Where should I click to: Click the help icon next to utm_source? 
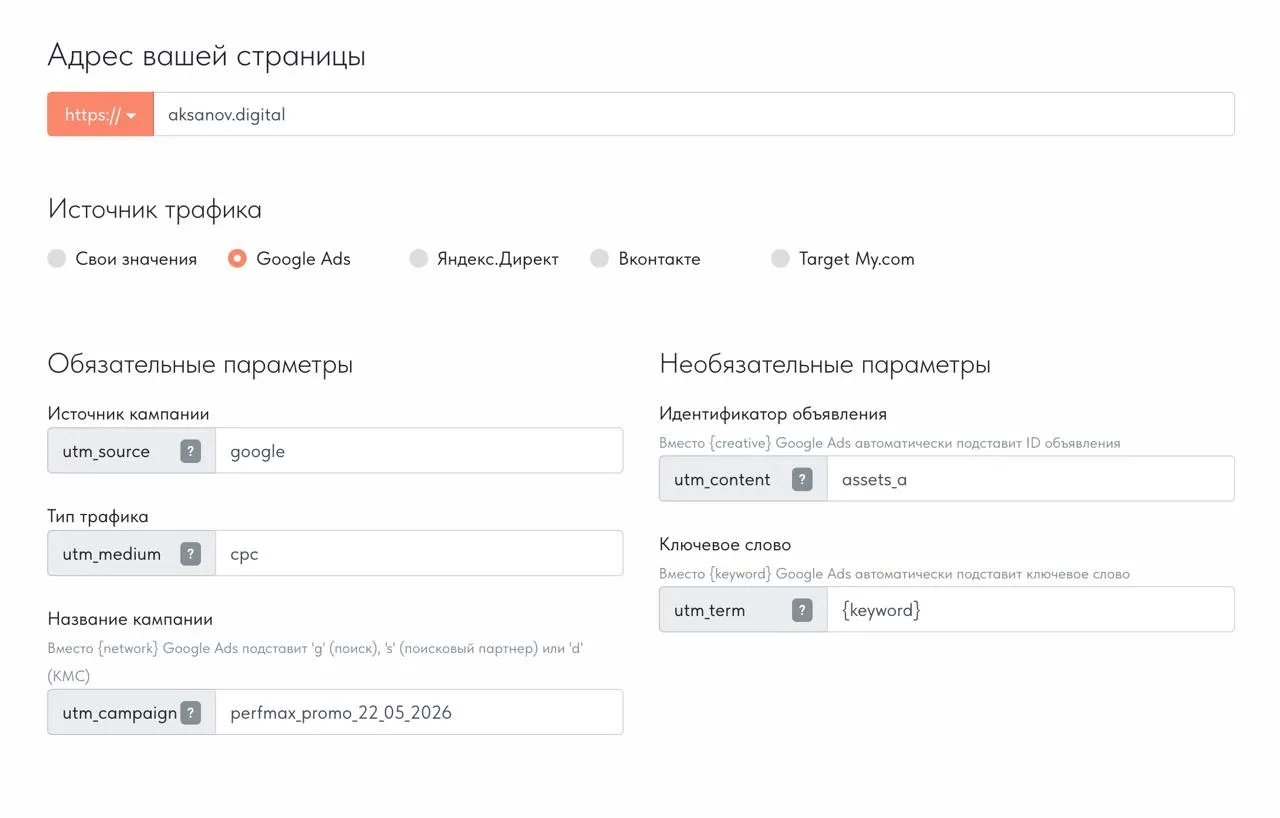click(190, 451)
